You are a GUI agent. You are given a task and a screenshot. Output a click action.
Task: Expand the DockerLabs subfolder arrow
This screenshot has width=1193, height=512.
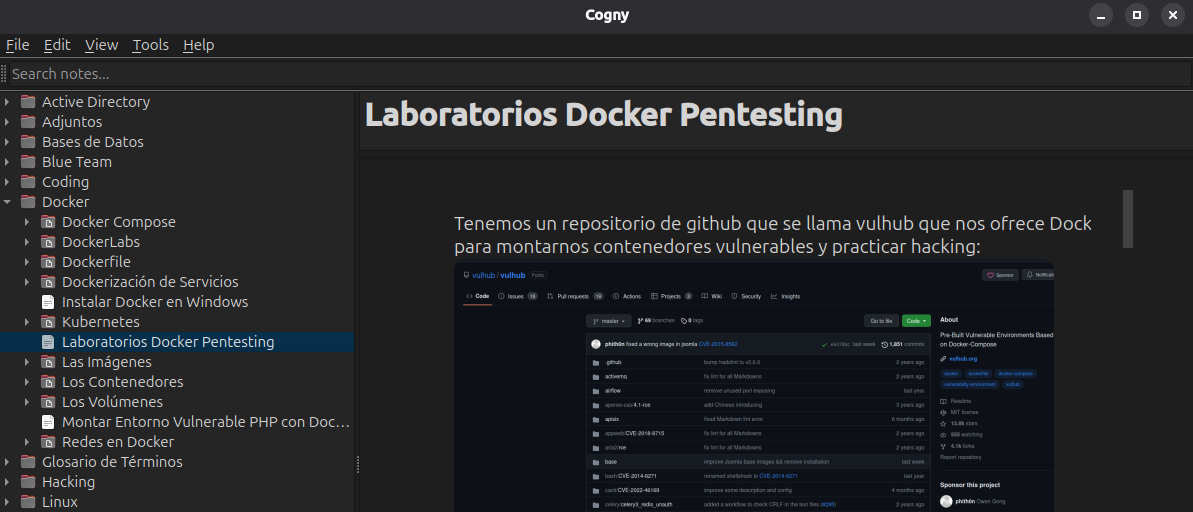point(28,242)
